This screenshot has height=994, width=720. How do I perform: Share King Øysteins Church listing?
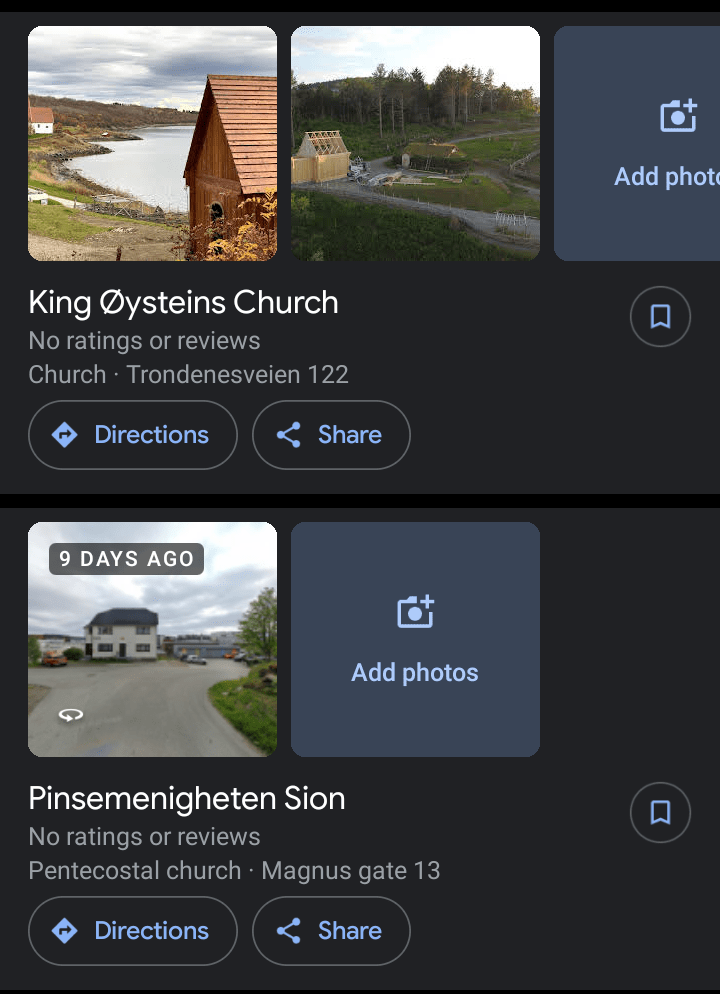pyautogui.click(x=331, y=435)
